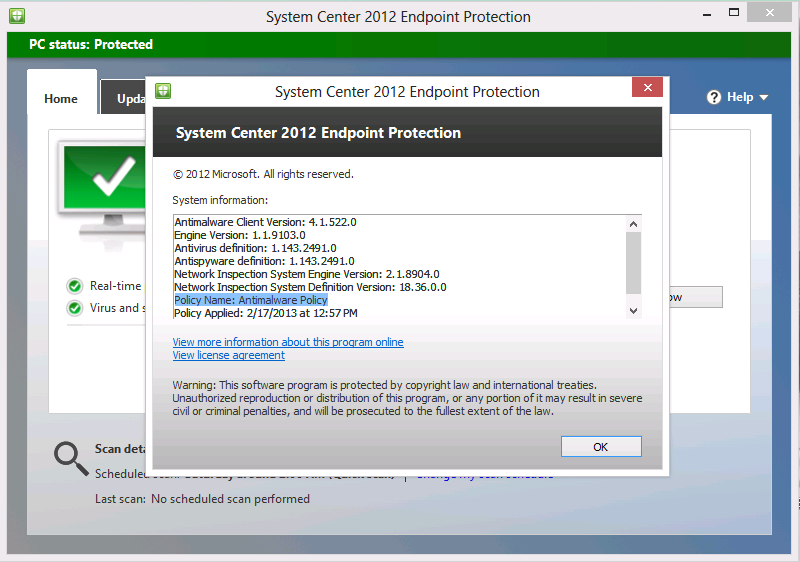The width and height of the screenshot is (800, 562).
Task: Click the 'PC status: Protected' banner text
Action: click(91, 44)
